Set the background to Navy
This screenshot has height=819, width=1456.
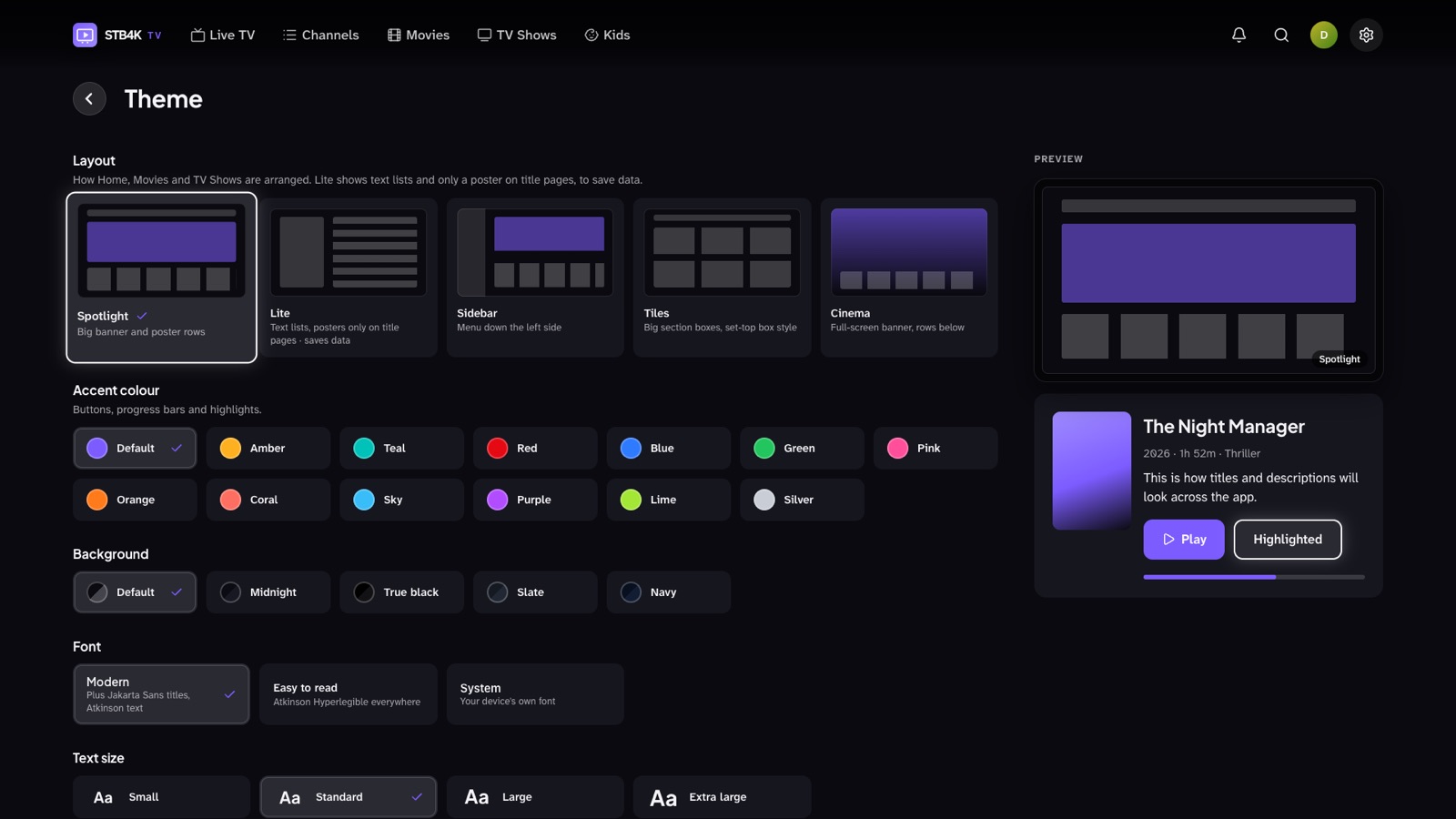[669, 591]
